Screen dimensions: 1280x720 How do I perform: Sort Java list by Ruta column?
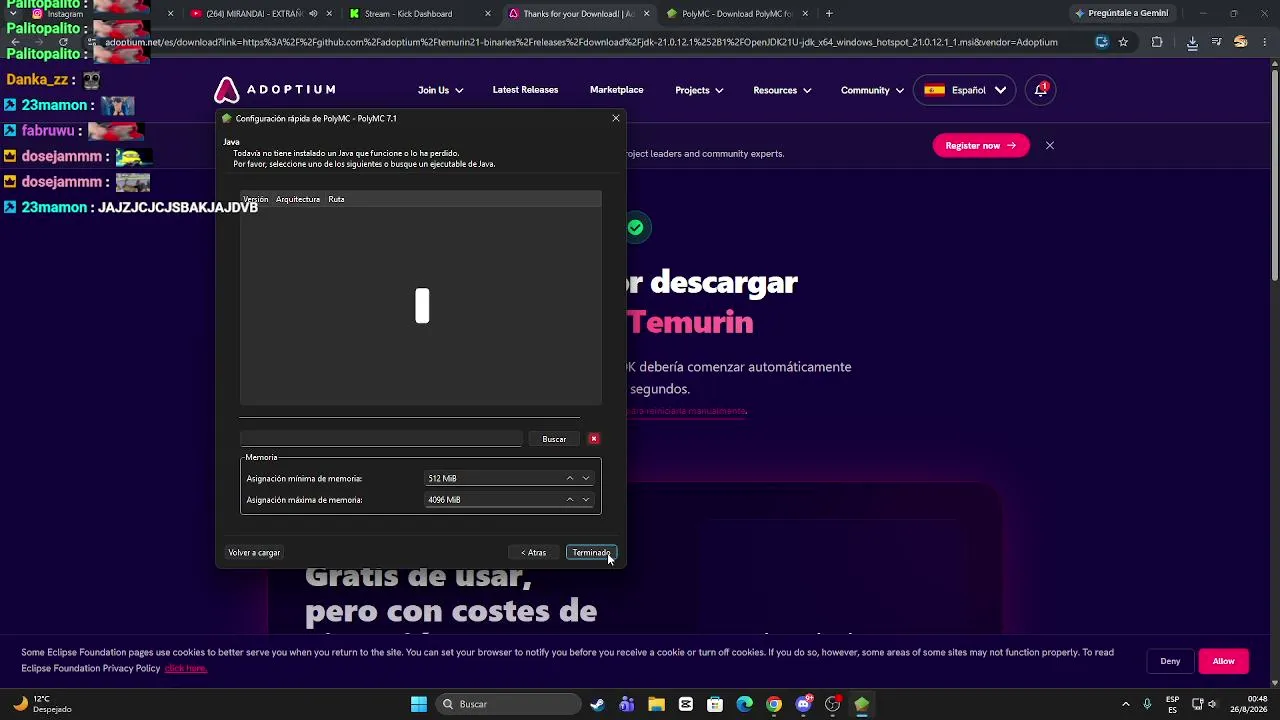pyautogui.click(x=336, y=199)
